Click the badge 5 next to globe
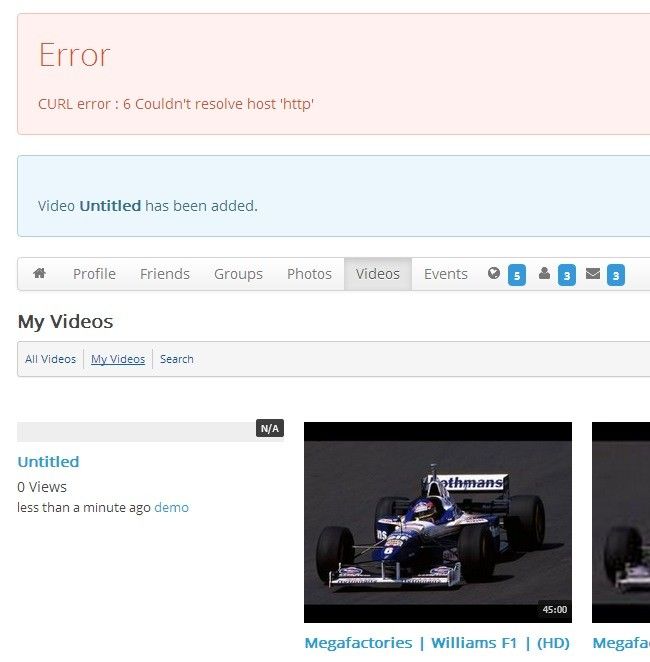 (517, 275)
